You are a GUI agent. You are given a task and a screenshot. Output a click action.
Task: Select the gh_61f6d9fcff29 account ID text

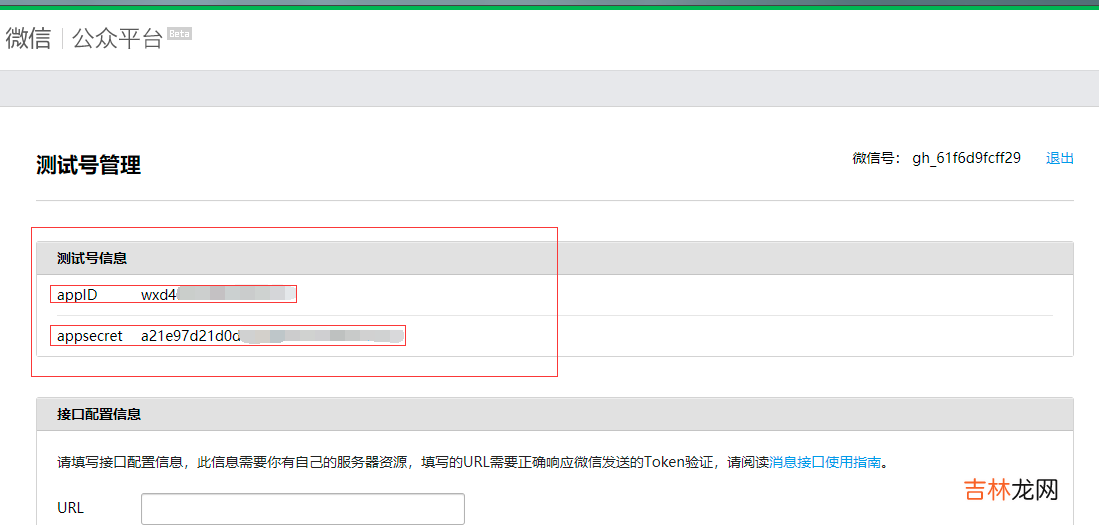[x=966, y=158]
